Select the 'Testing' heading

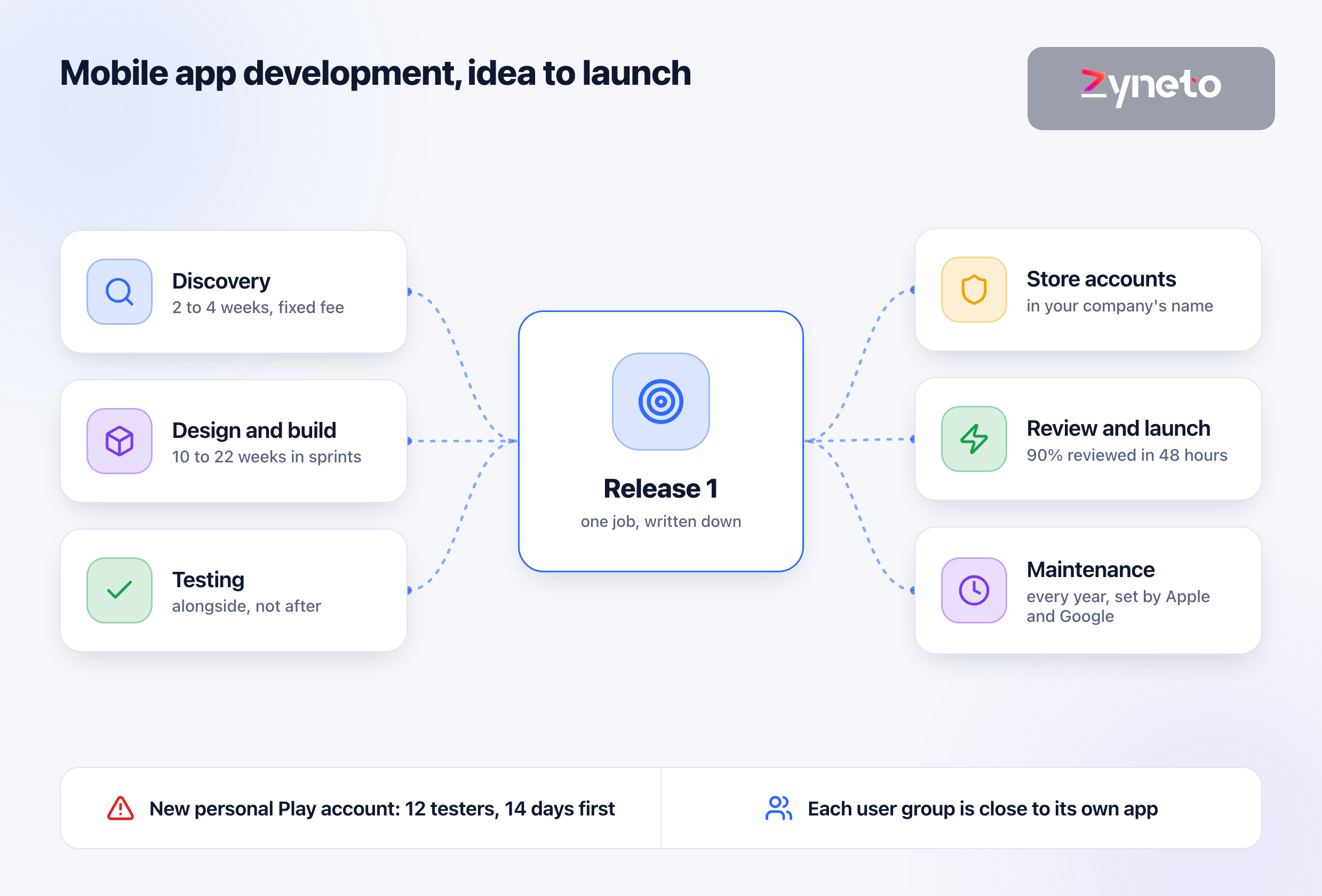point(208,580)
